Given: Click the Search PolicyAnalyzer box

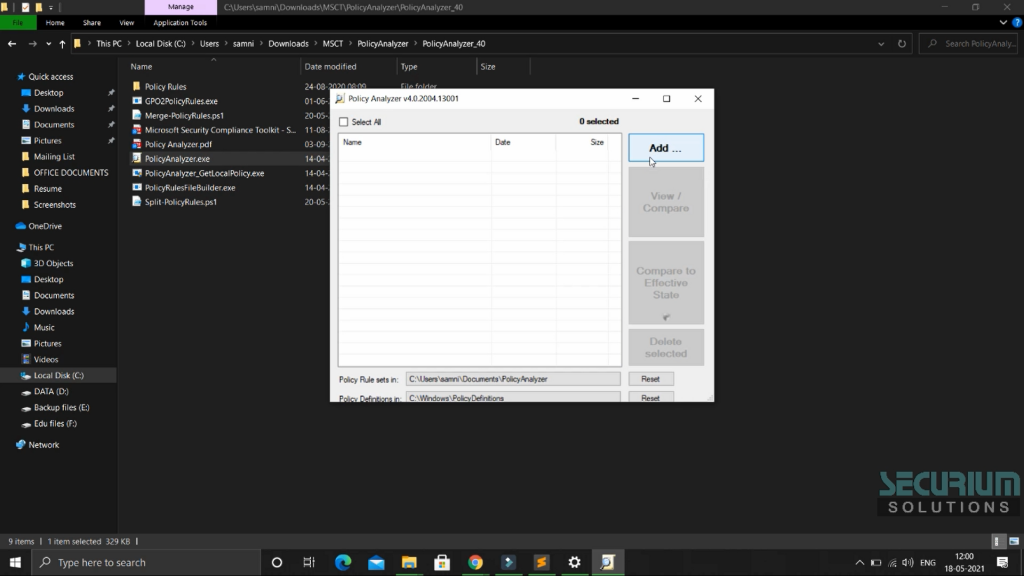Looking at the screenshot, I should [x=970, y=44].
